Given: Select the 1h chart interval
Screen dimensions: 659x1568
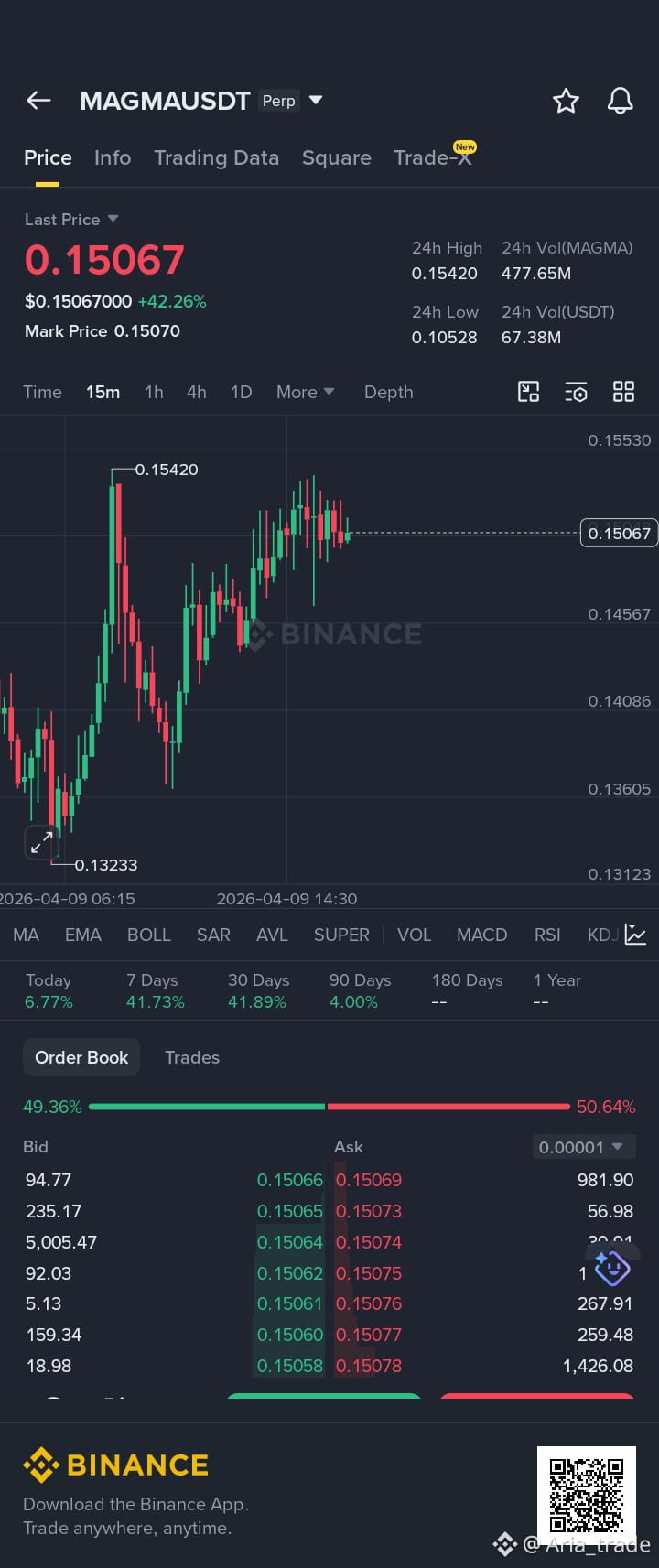Looking at the screenshot, I should point(154,392).
